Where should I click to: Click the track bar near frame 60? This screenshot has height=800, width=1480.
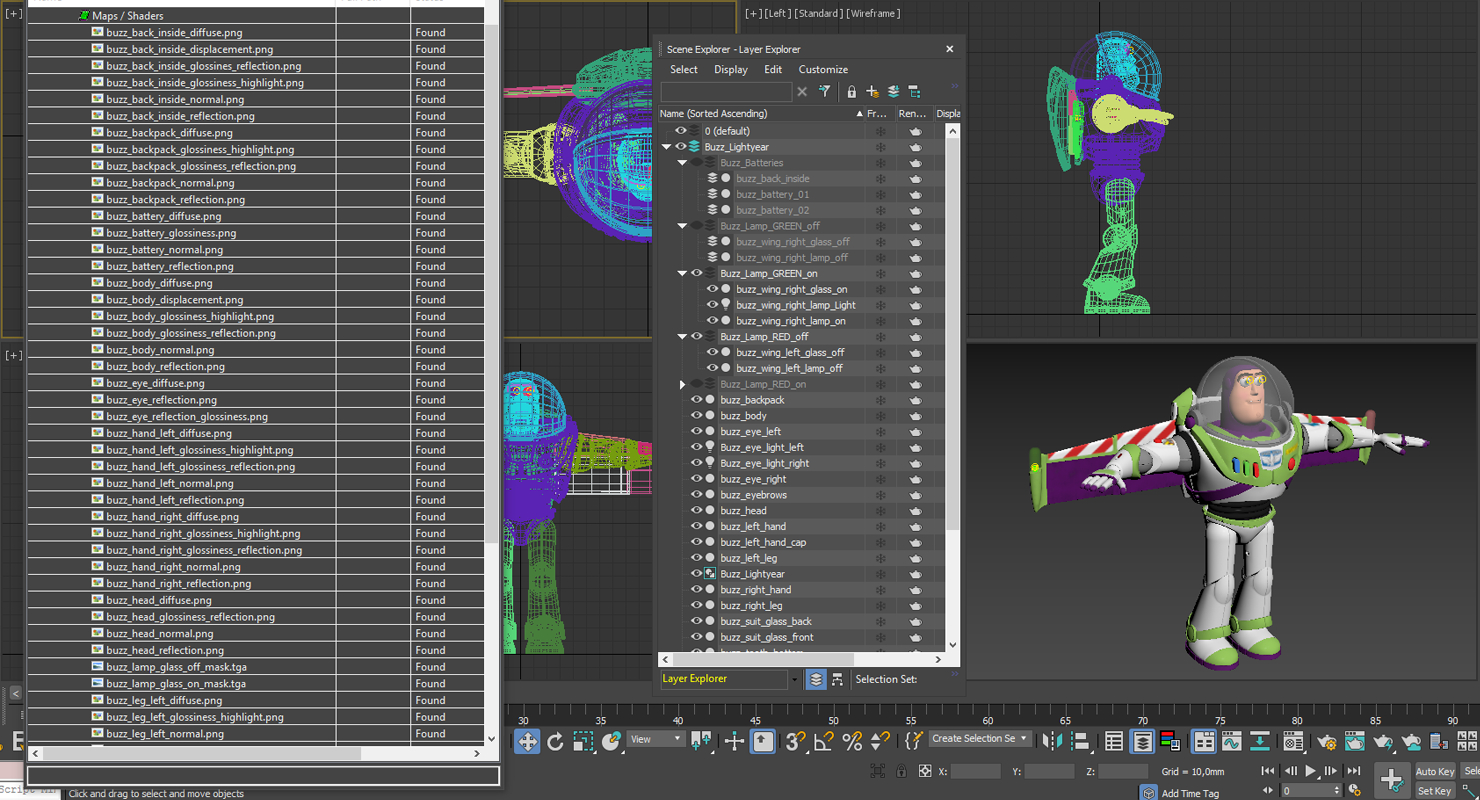tap(988, 720)
